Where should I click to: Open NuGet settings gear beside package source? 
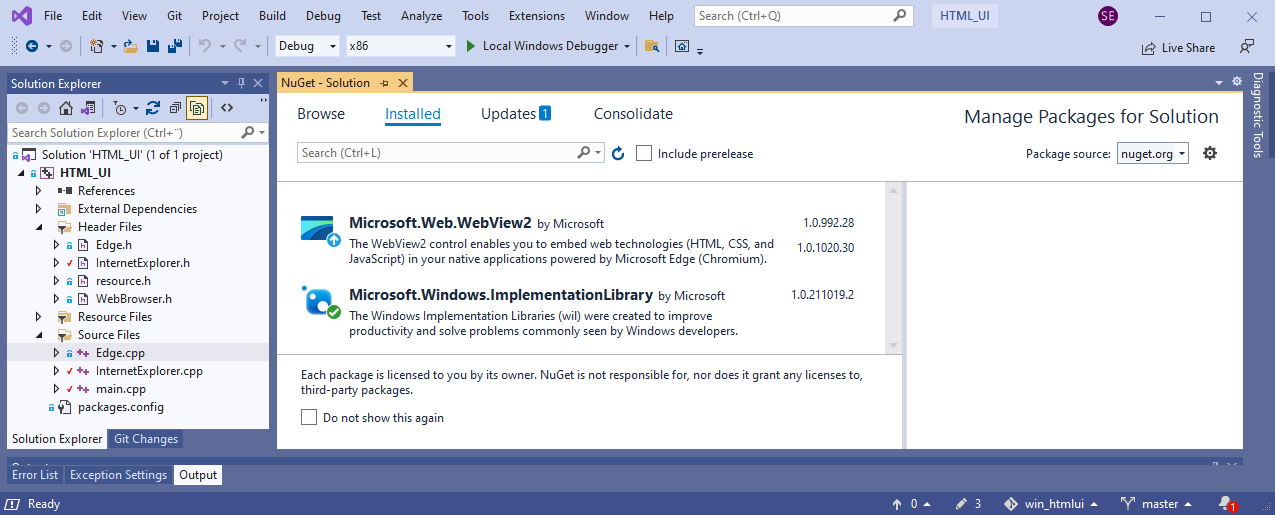(1210, 153)
